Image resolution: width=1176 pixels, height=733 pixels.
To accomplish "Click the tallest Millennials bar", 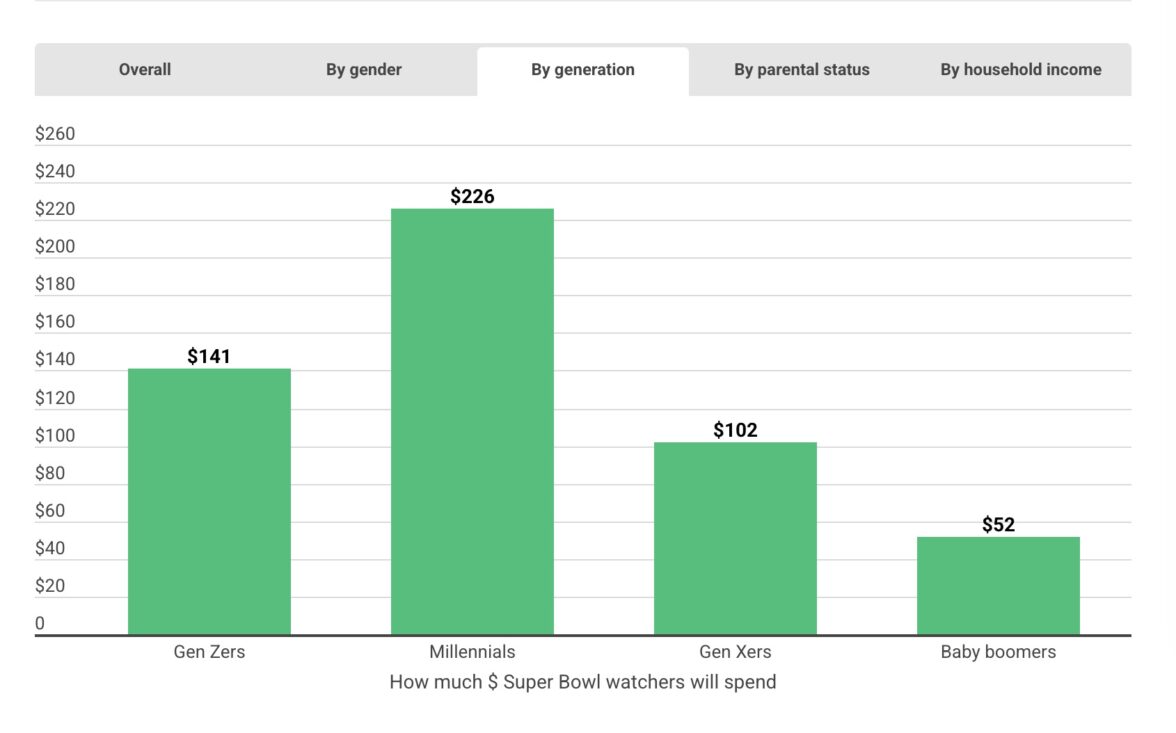I will (472, 421).
